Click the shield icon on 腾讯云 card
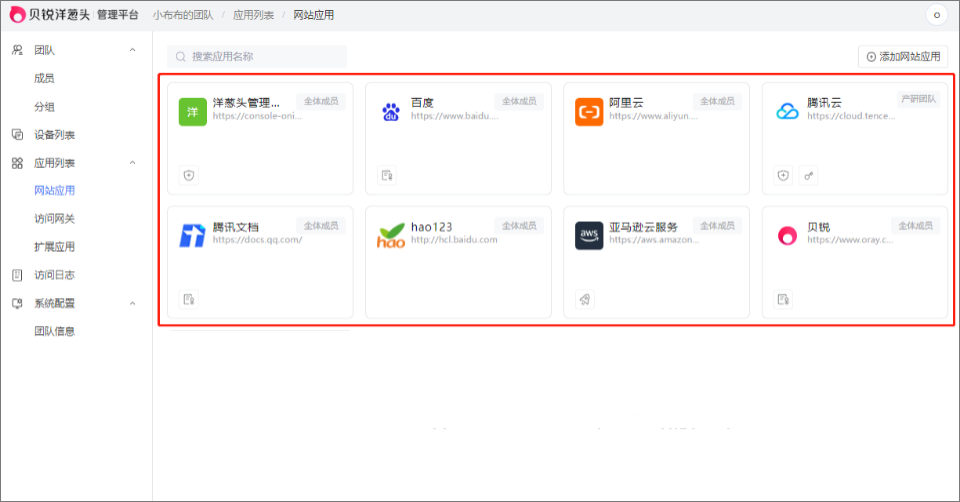The height and width of the screenshot is (502, 960). [784, 175]
